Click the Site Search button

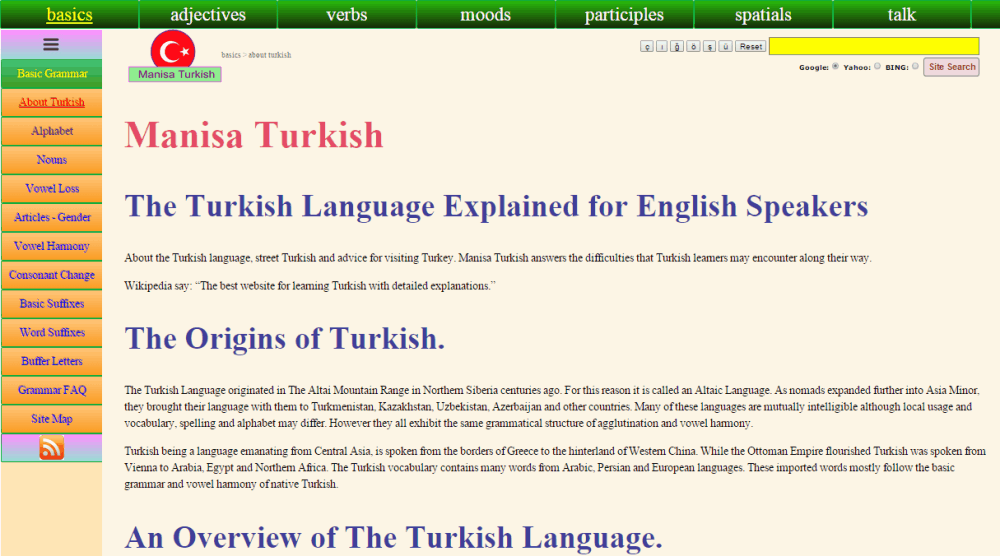pyautogui.click(x=952, y=67)
